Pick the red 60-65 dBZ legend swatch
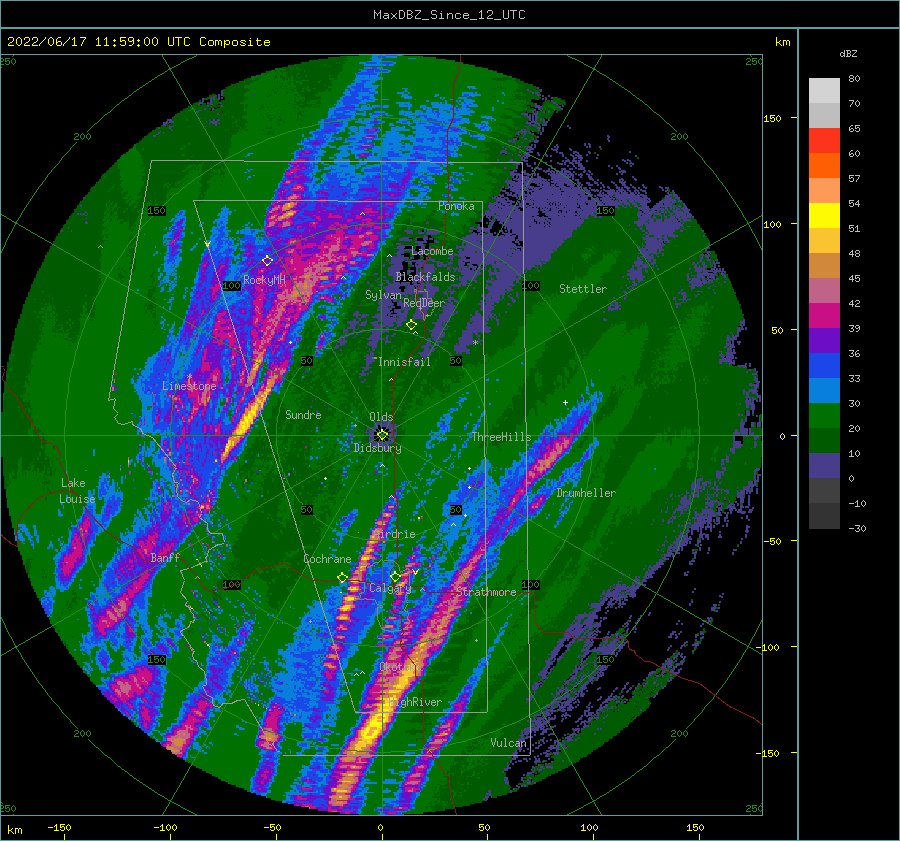Image resolution: width=900 pixels, height=841 pixels. click(x=824, y=141)
